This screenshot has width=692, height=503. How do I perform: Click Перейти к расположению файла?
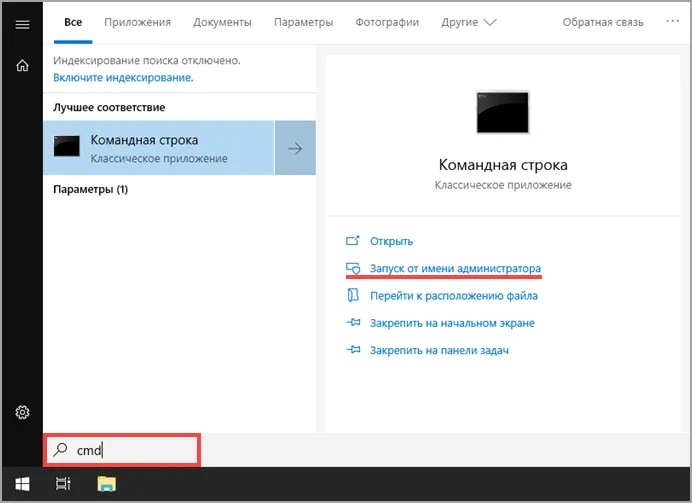point(454,296)
